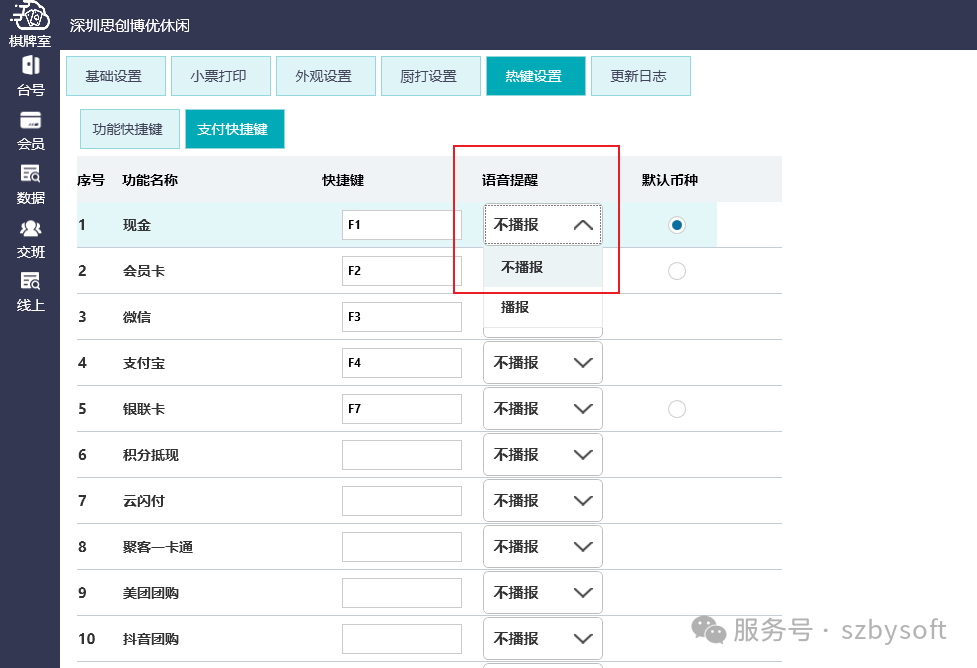
Task: Open the 数据 panel from sidebar
Action: point(29,184)
